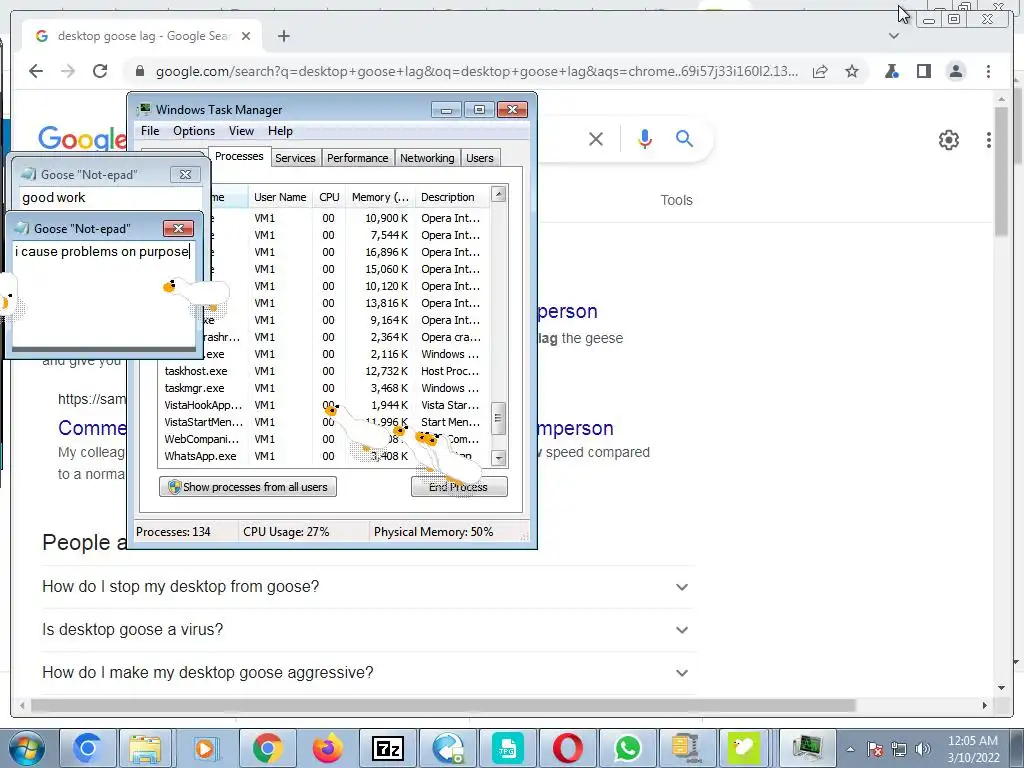1024x768 pixels.
Task: Open Google Chrome from the taskbar
Action: 267,748
